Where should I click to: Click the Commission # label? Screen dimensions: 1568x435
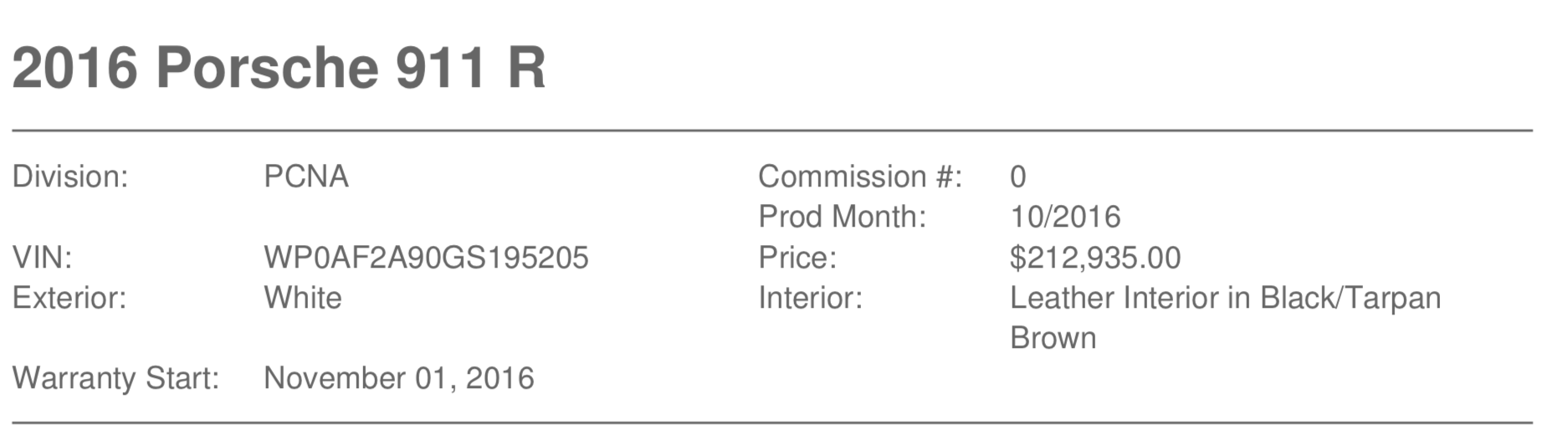860,177
